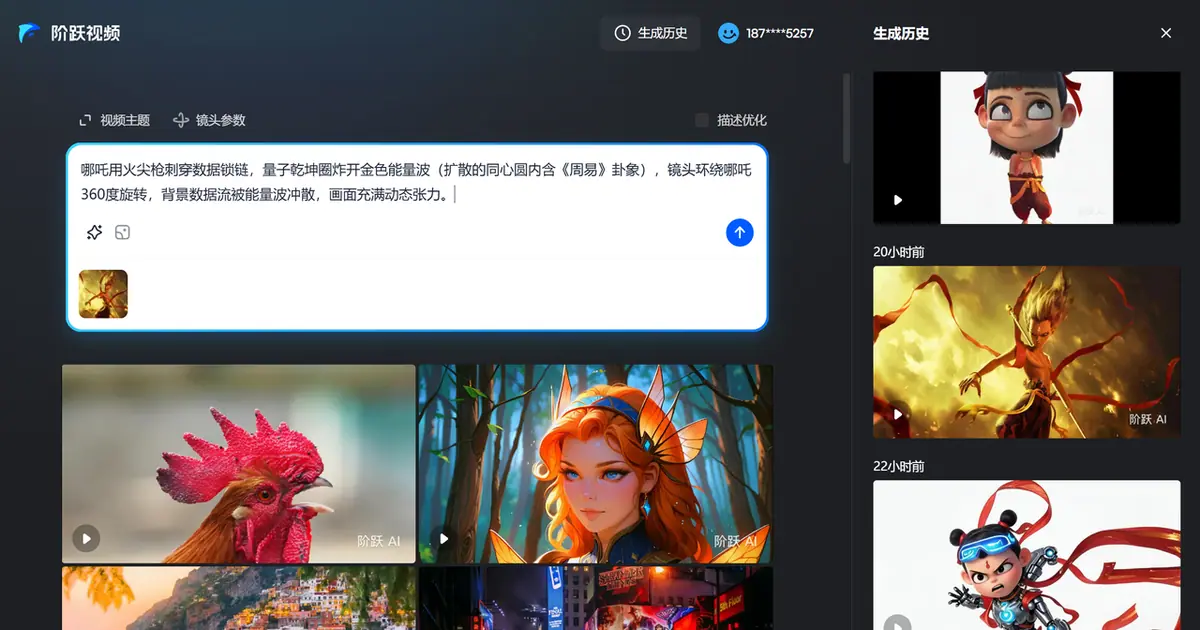Click the 生成历史 panel heading

pyautogui.click(x=901, y=33)
